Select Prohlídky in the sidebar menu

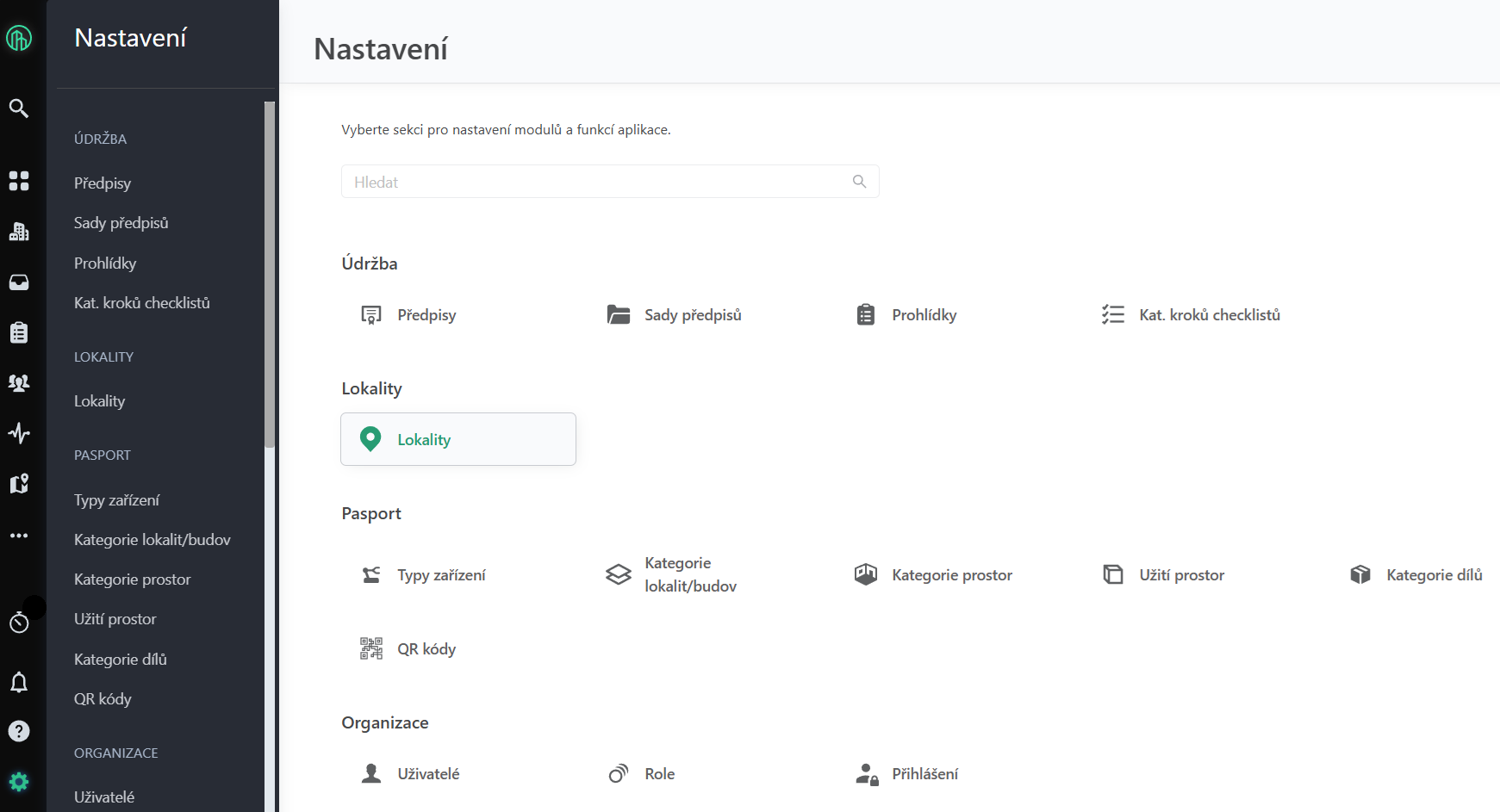[x=105, y=263]
